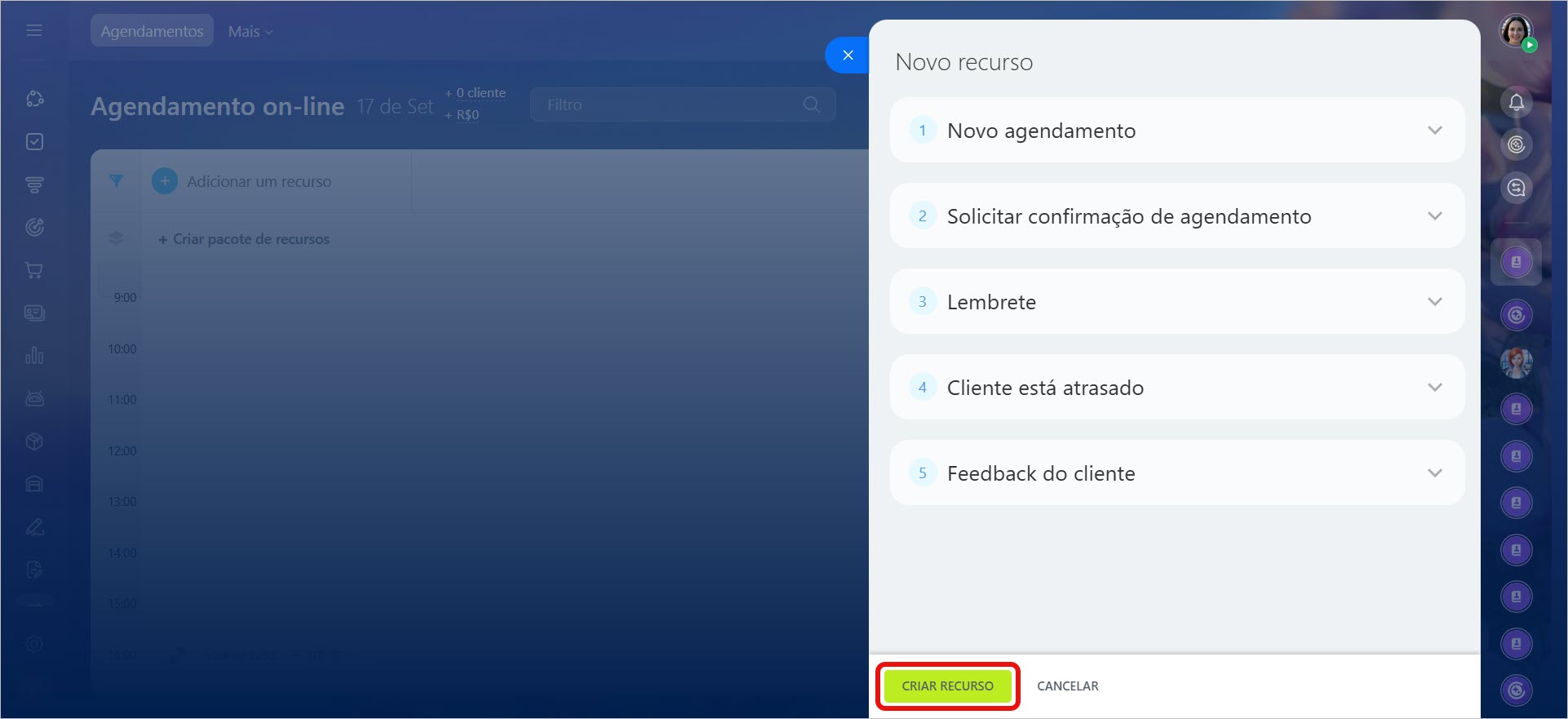Open the bar chart analytics icon
The height and width of the screenshot is (719, 1568).
pos(34,356)
